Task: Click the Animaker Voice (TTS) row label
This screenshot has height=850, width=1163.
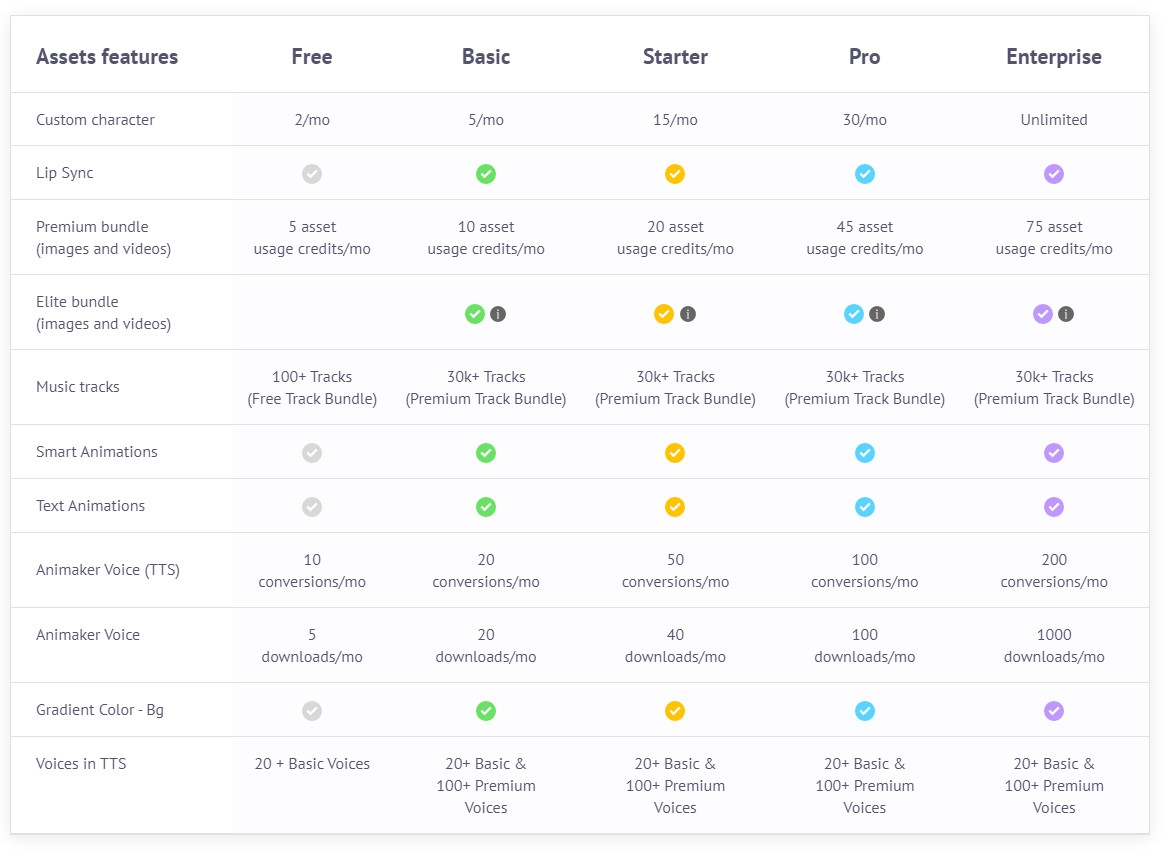Action: (108, 570)
